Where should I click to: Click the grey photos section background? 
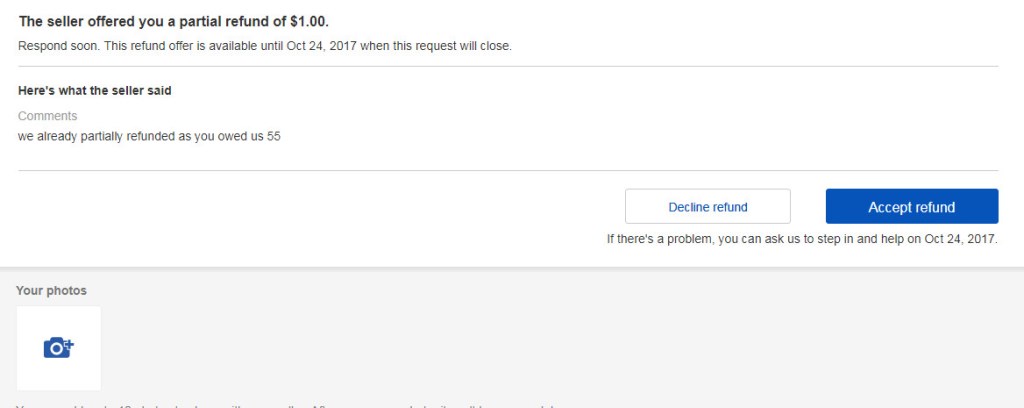[562, 339]
